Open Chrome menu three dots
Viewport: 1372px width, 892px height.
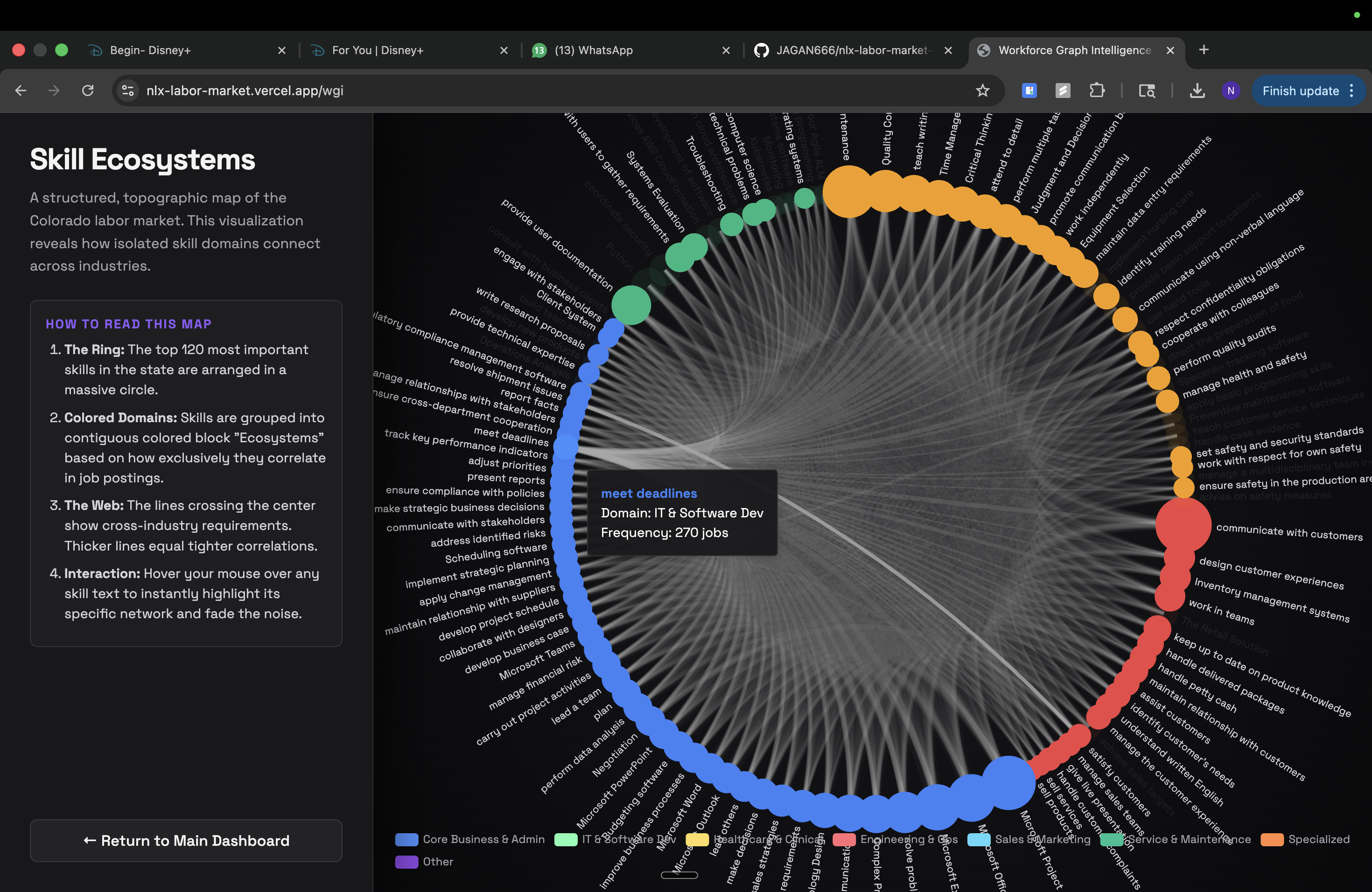pos(1352,91)
